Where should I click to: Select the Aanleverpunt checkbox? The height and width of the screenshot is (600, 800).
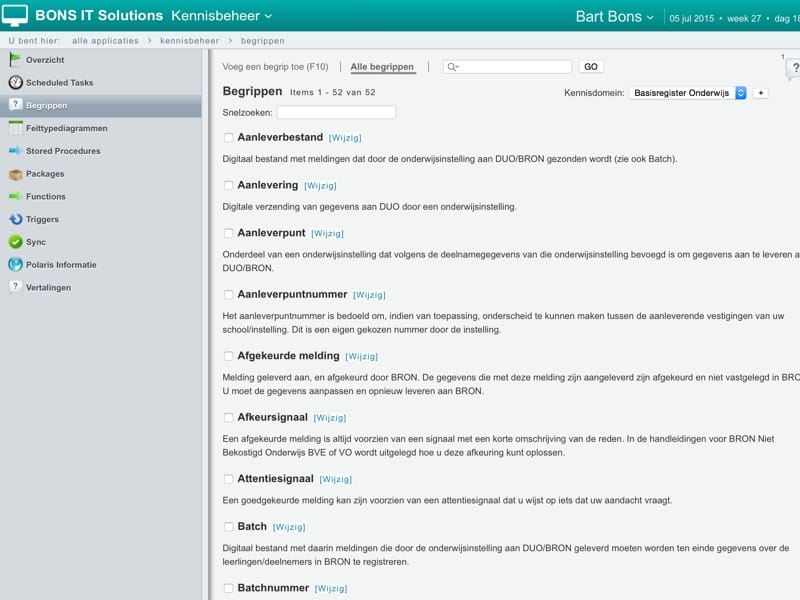coord(229,233)
